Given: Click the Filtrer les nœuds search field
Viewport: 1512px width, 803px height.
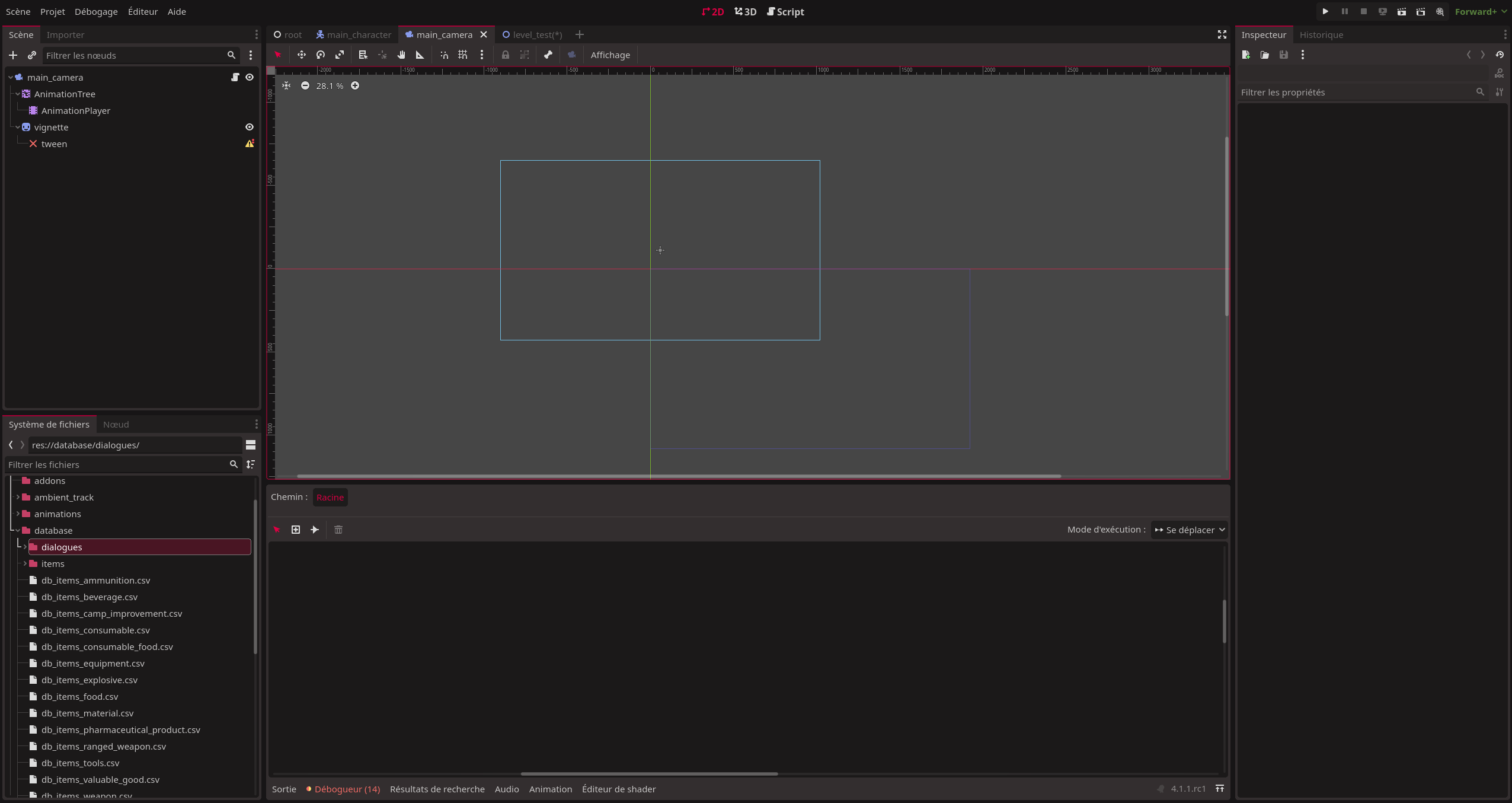Looking at the screenshot, I should tap(136, 55).
